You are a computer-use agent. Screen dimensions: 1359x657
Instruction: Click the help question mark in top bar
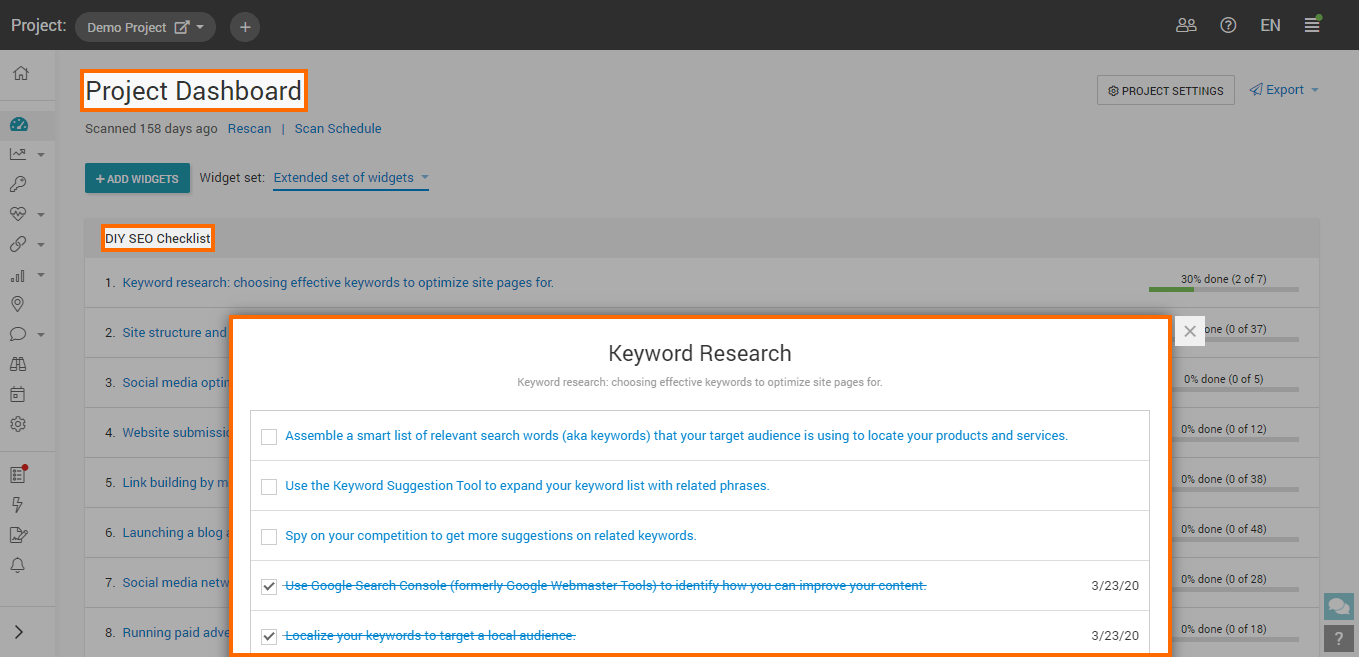point(1228,26)
